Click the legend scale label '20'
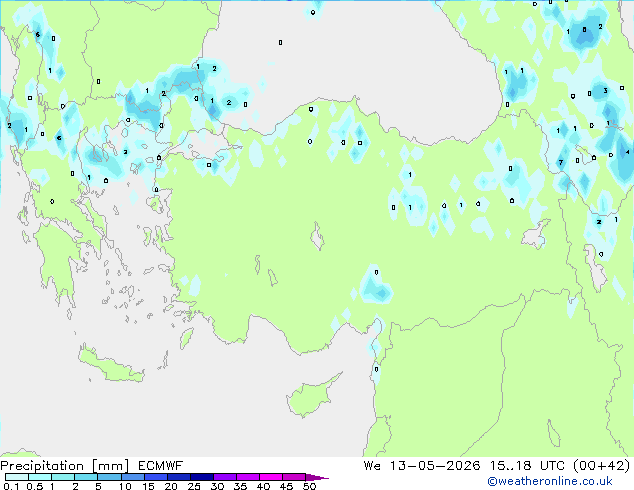634x490 pixels. (x=171, y=486)
